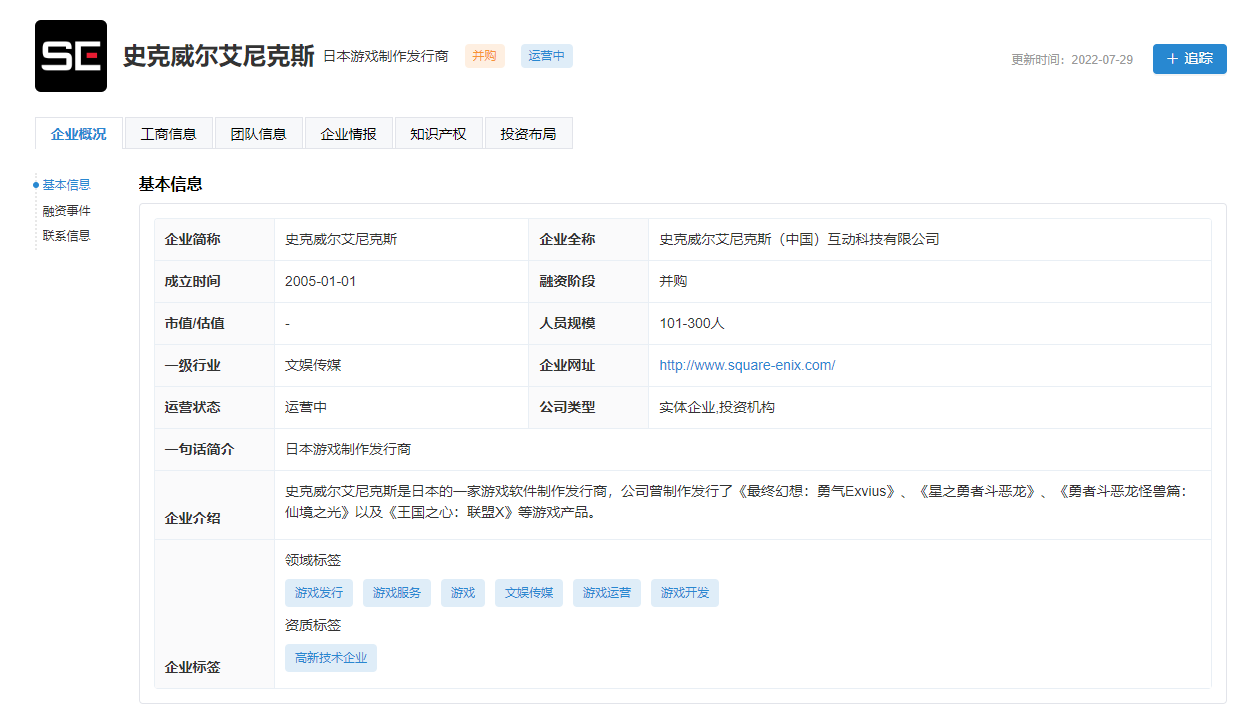The height and width of the screenshot is (721, 1250).
Task: Go to the 知识产权 tab
Action: point(439,134)
